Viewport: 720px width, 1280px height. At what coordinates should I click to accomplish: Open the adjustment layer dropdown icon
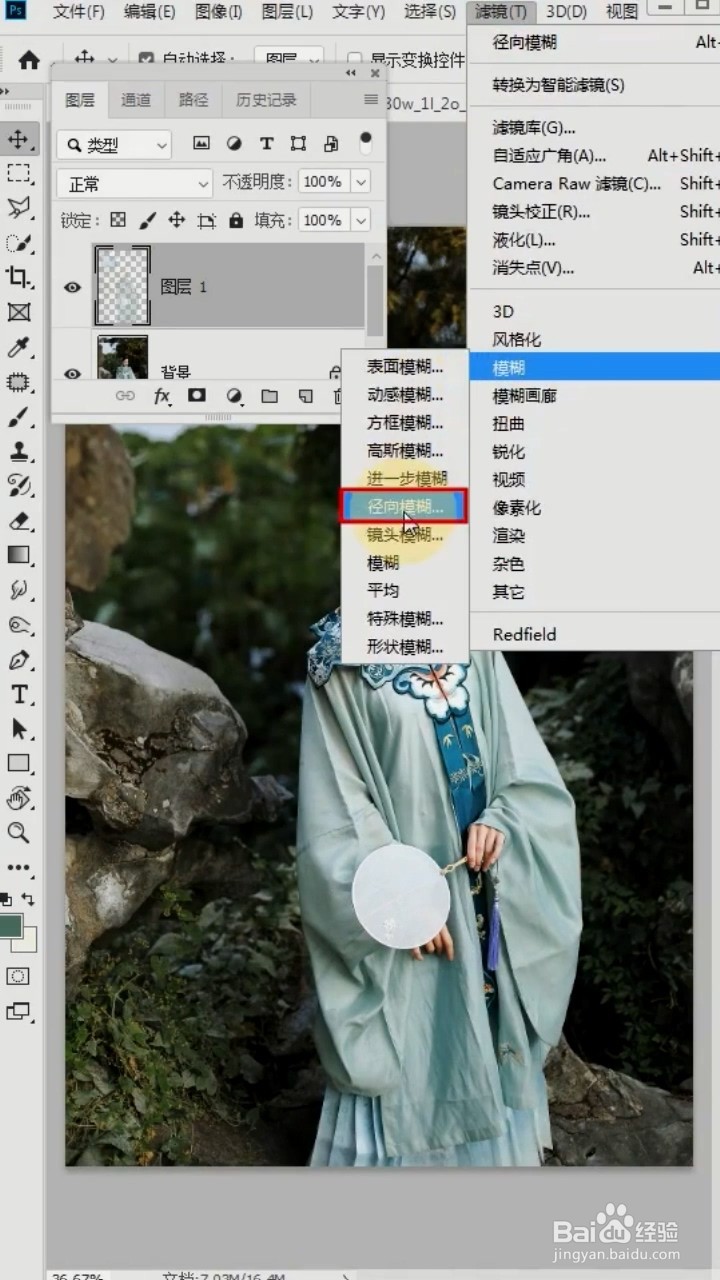pyautogui.click(x=234, y=396)
